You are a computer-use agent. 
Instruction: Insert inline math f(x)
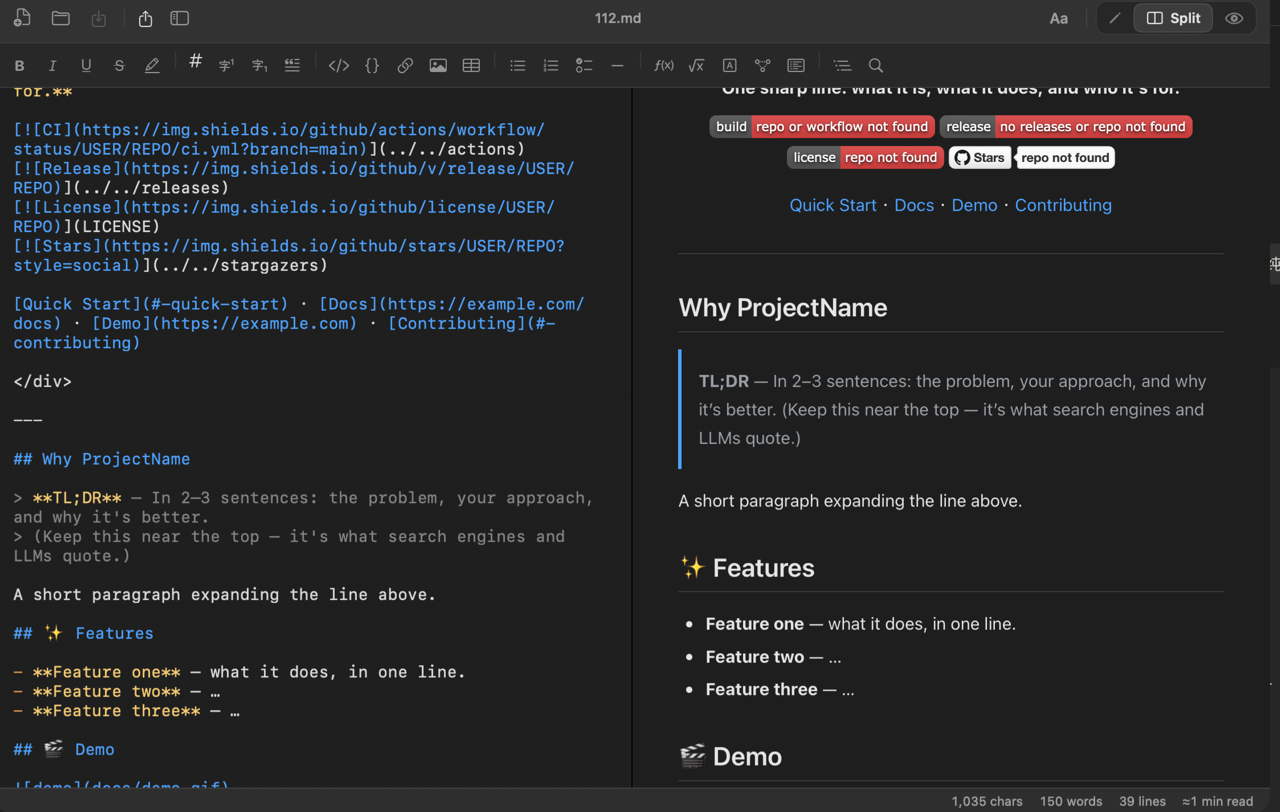(663, 65)
